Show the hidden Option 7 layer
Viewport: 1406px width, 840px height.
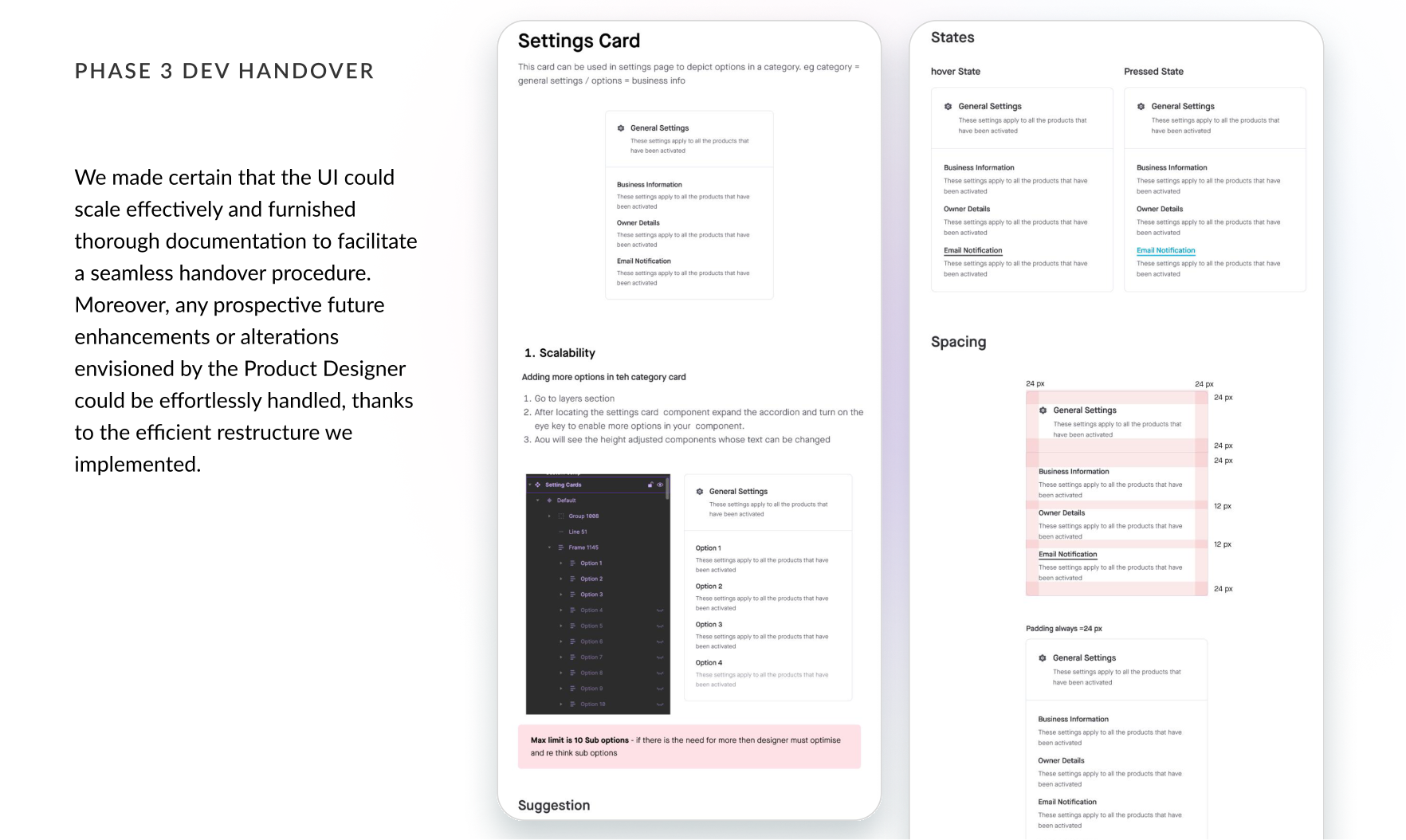click(x=660, y=657)
